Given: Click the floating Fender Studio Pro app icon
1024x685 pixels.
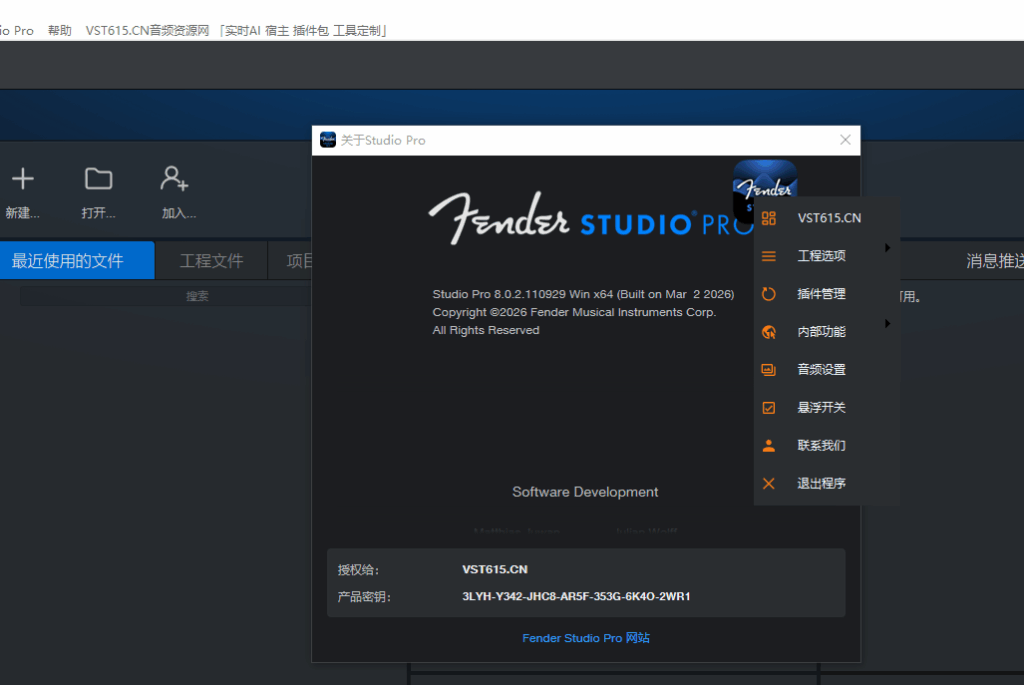Looking at the screenshot, I should [x=765, y=178].
